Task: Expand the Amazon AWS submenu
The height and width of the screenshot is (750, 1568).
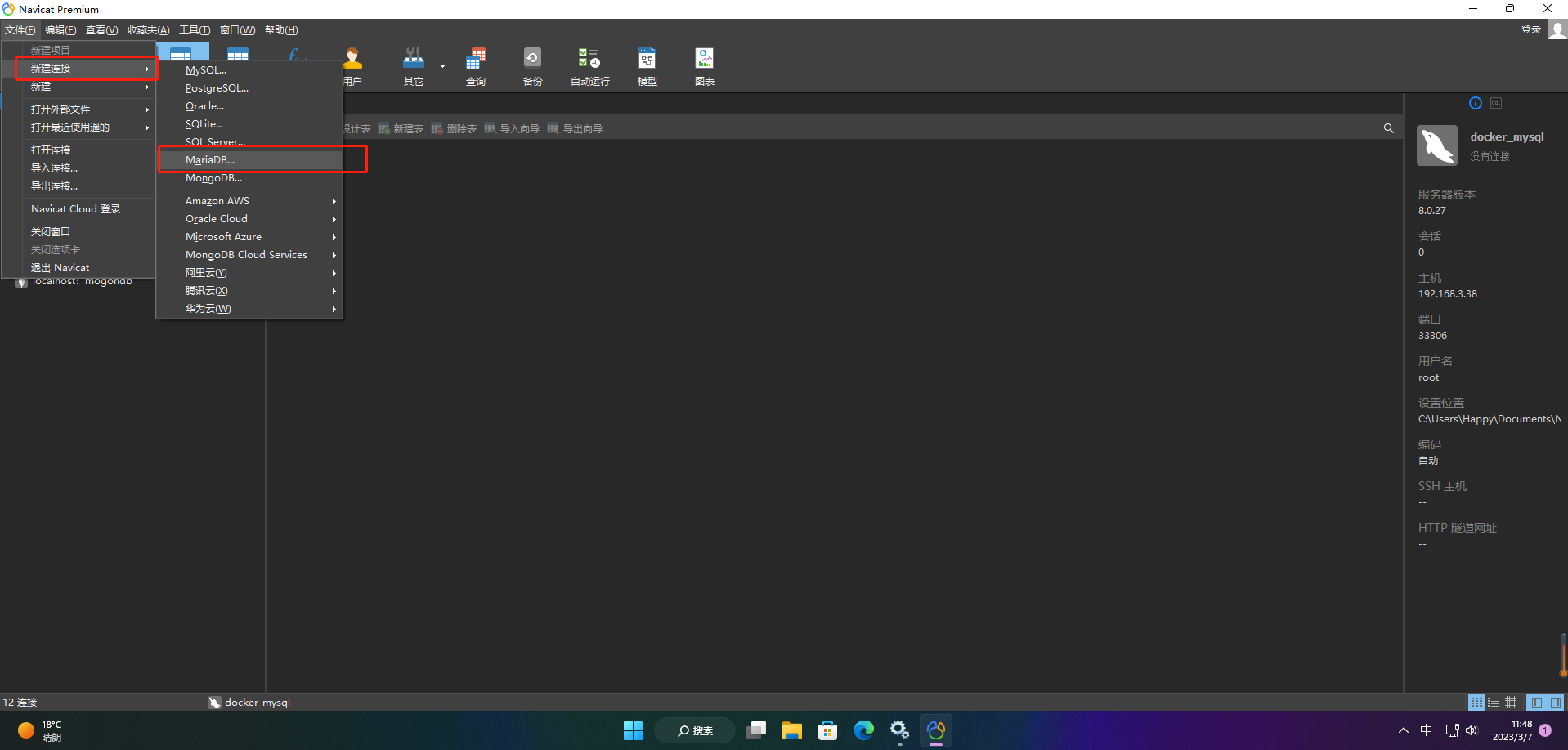Action: (250, 201)
